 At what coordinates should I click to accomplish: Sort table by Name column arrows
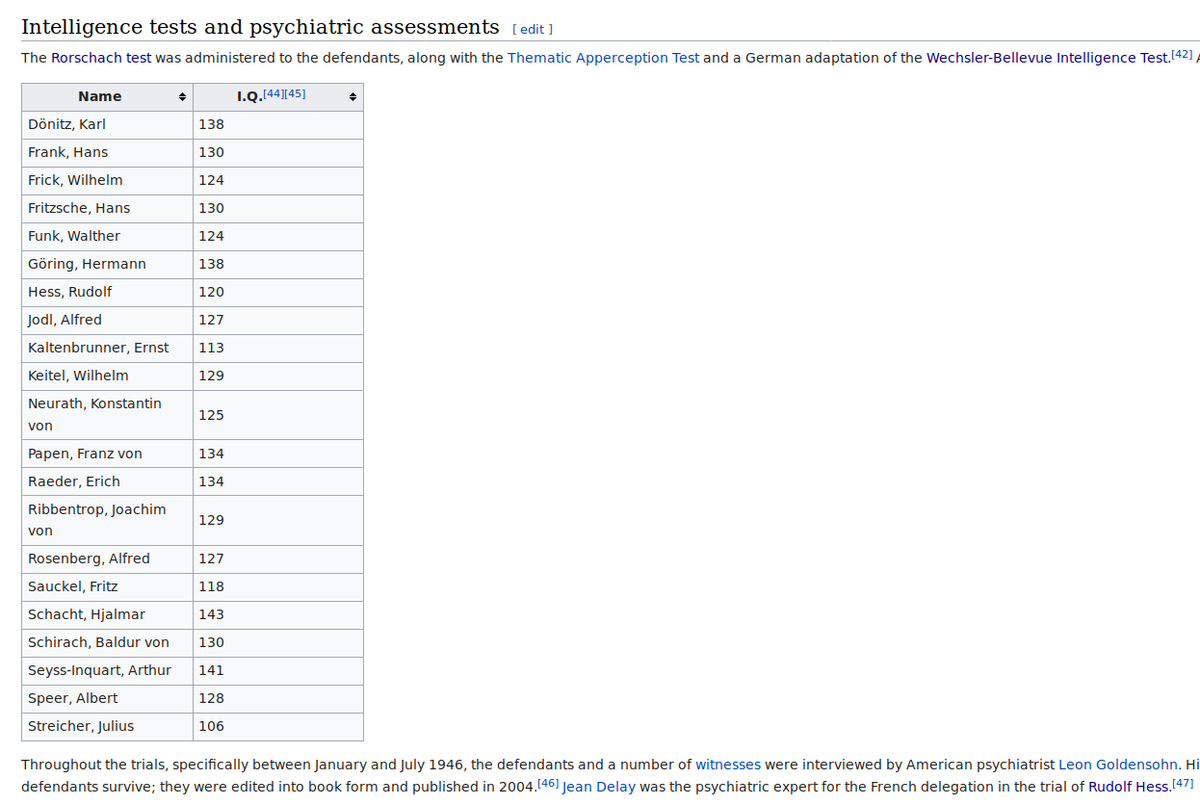click(182, 97)
